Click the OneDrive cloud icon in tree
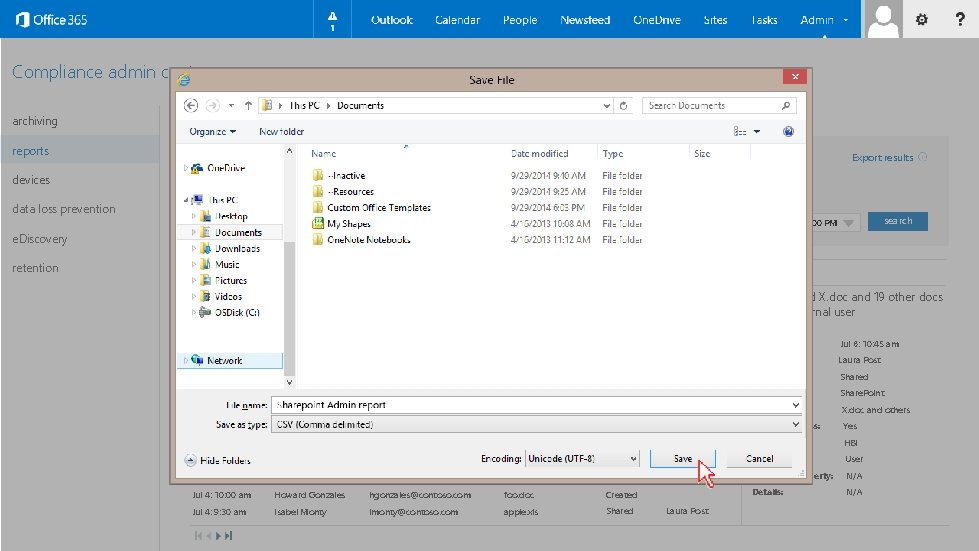 pos(197,168)
